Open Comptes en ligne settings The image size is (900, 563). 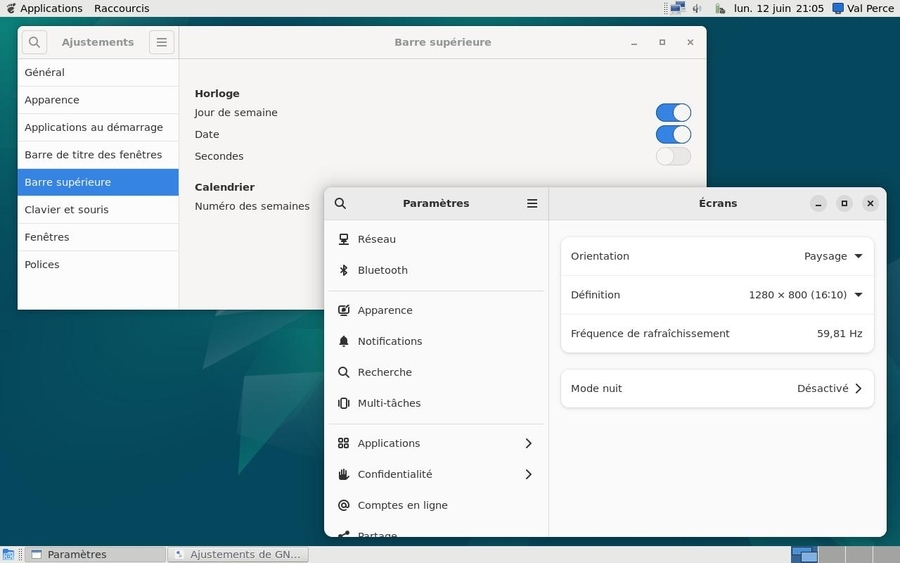436,505
